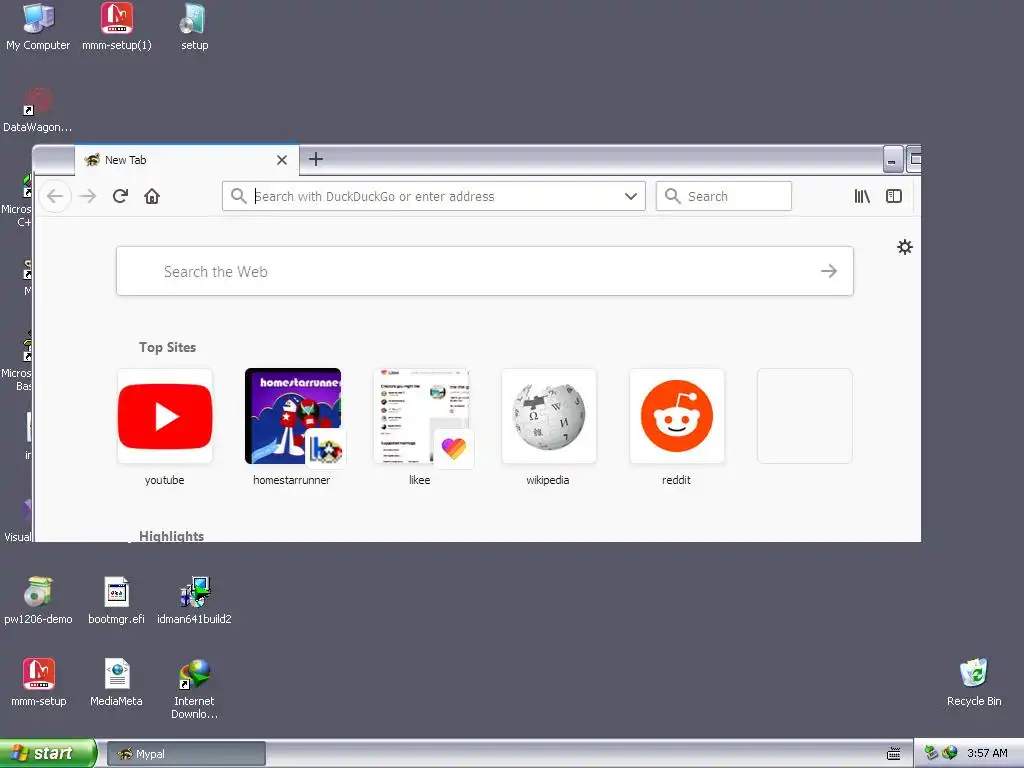This screenshot has width=1024, height=768.
Task: Focus the DuckDuckGo address bar
Action: pyautogui.click(x=434, y=196)
